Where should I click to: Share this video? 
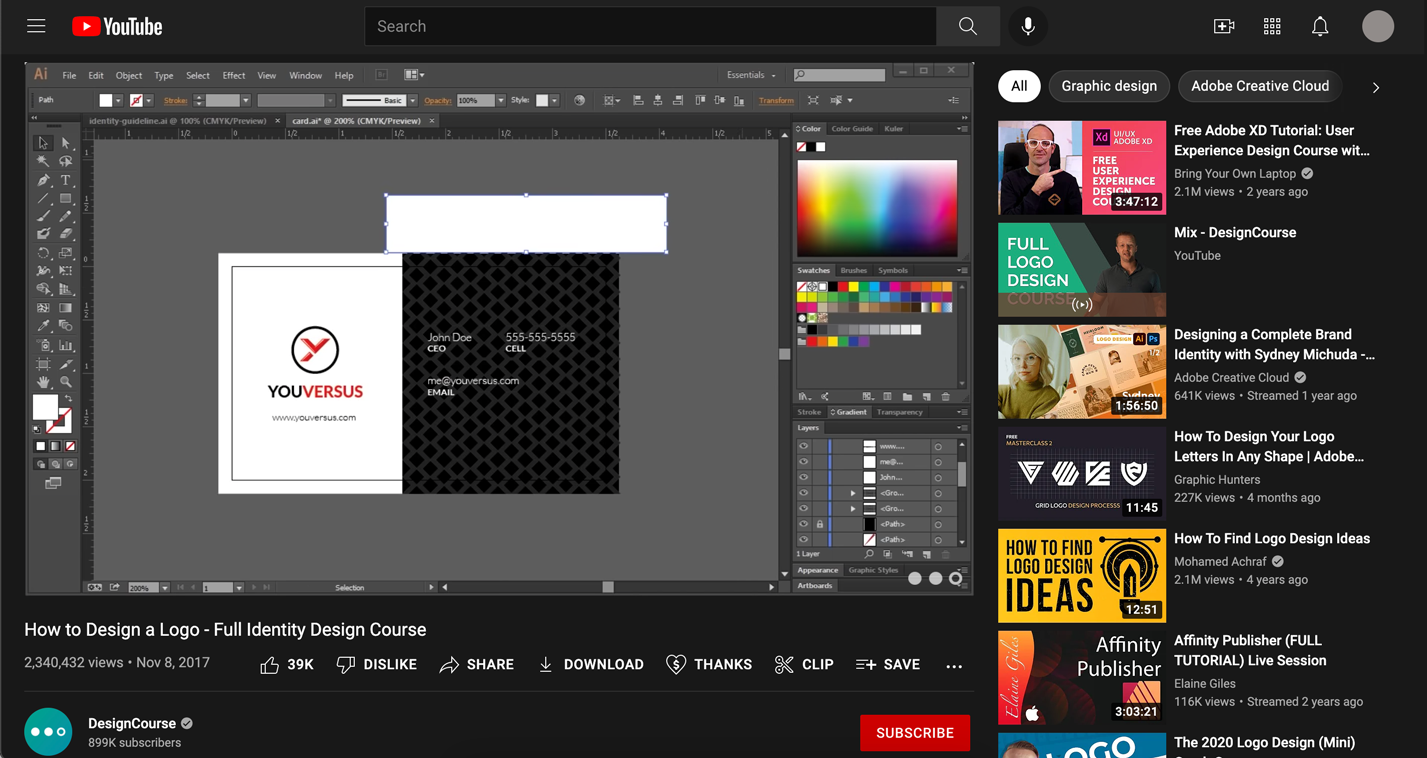click(x=477, y=665)
